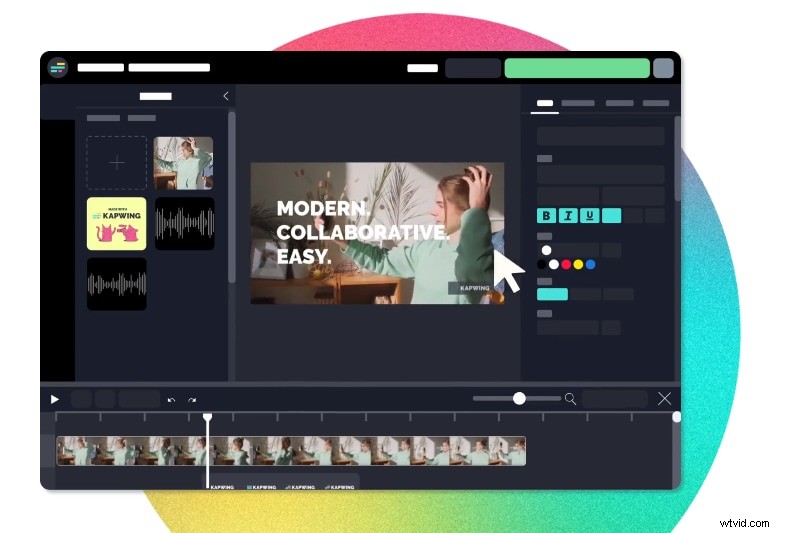This screenshot has height=533, width=789.
Task: Click the gray square button beside export
Action: click(x=663, y=68)
